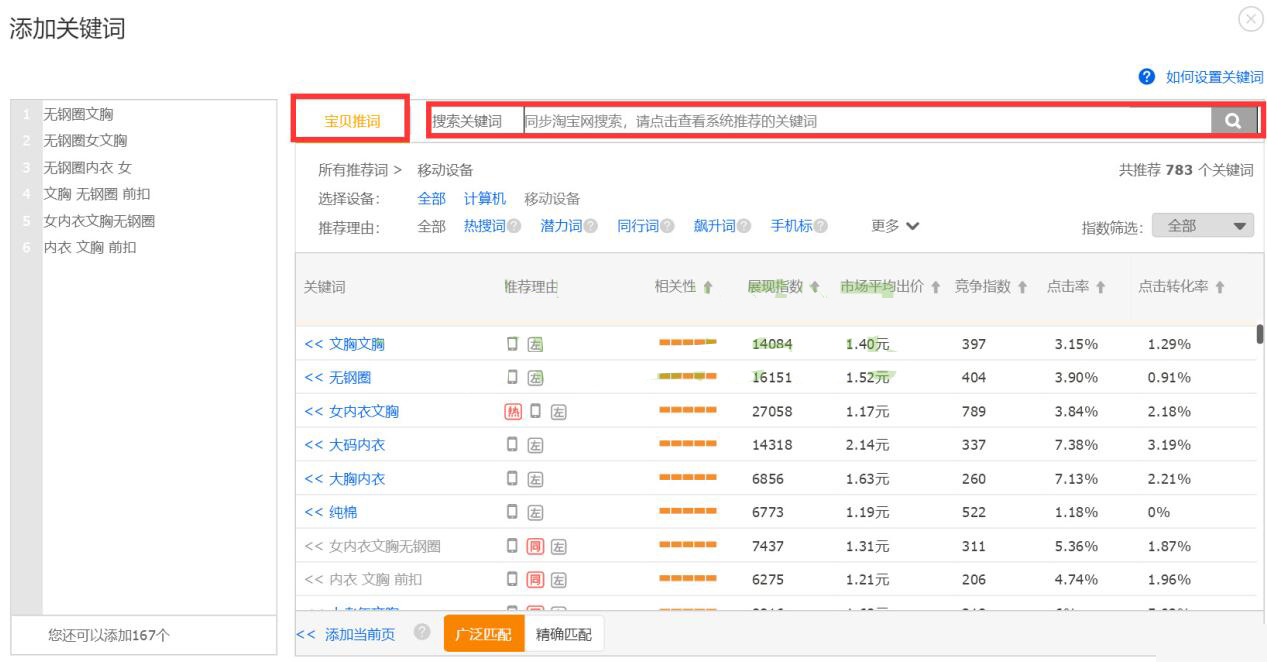Click the help icon next to 添加当前页

(x=424, y=634)
